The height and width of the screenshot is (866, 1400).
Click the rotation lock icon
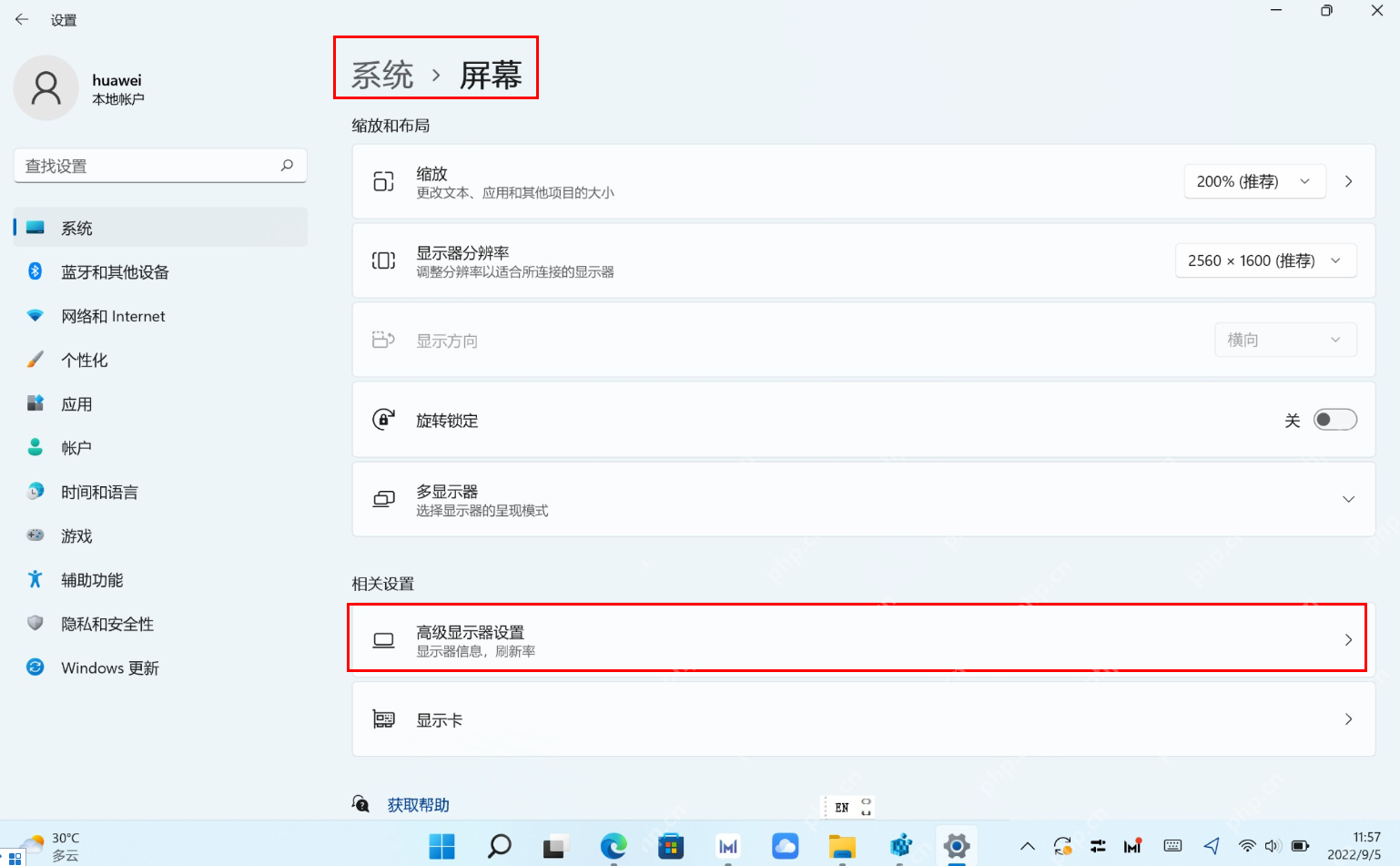(383, 420)
